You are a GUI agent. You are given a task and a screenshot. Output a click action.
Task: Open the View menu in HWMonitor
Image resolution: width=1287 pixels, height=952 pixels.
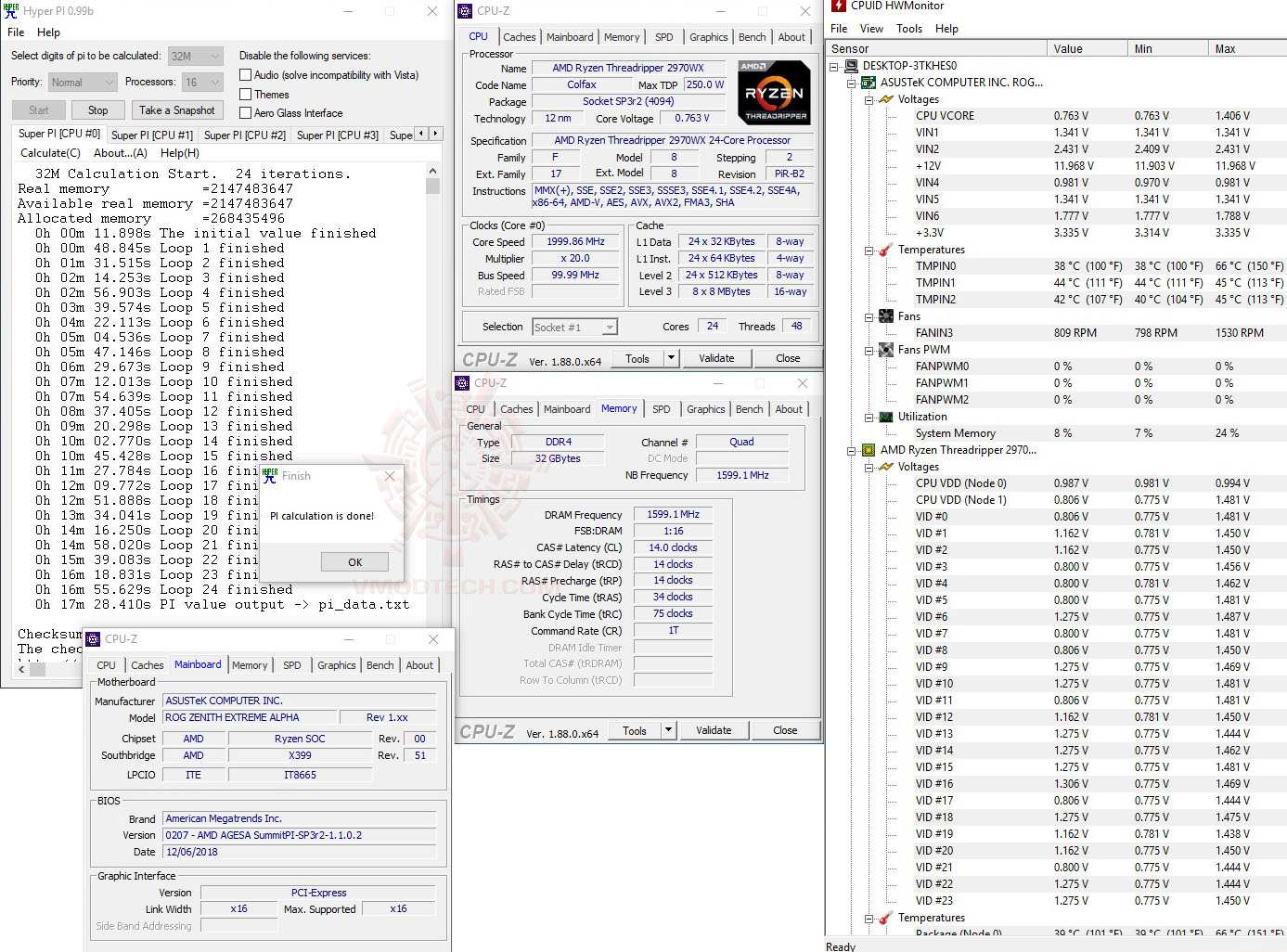pos(871,29)
